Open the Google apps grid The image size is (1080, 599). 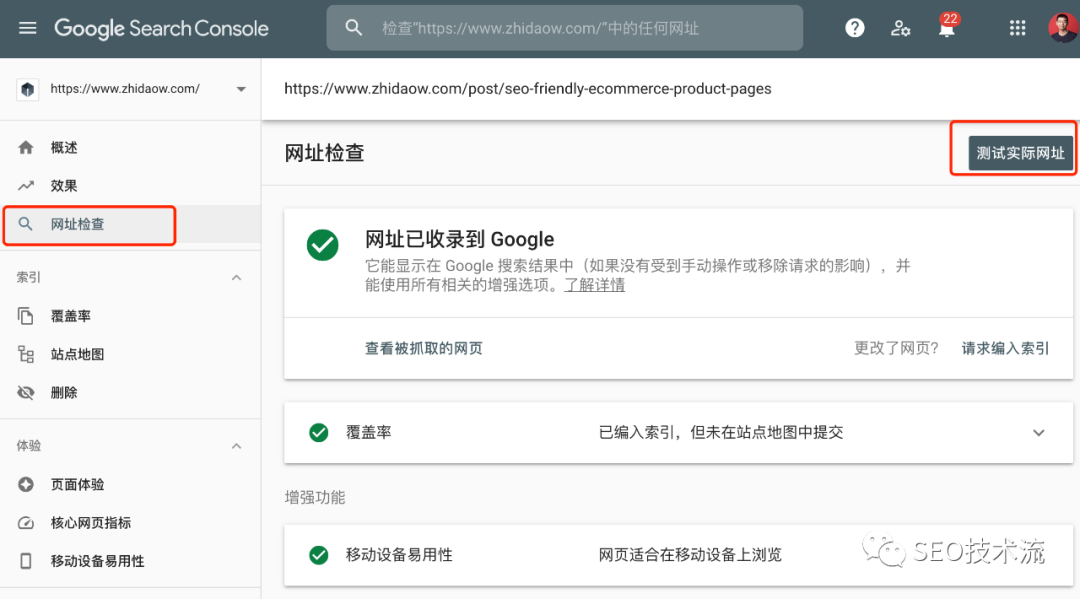[1017, 28]
